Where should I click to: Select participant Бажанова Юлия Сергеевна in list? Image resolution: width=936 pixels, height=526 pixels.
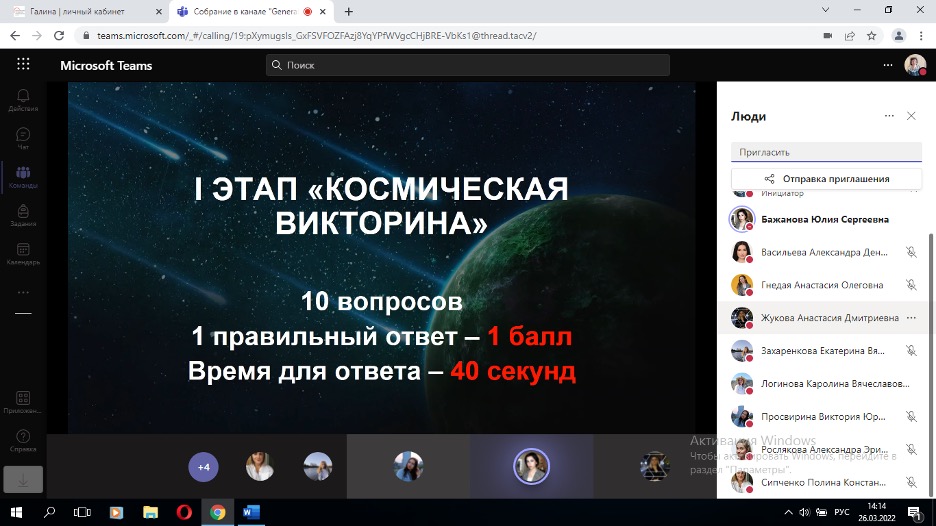point(824,219)
